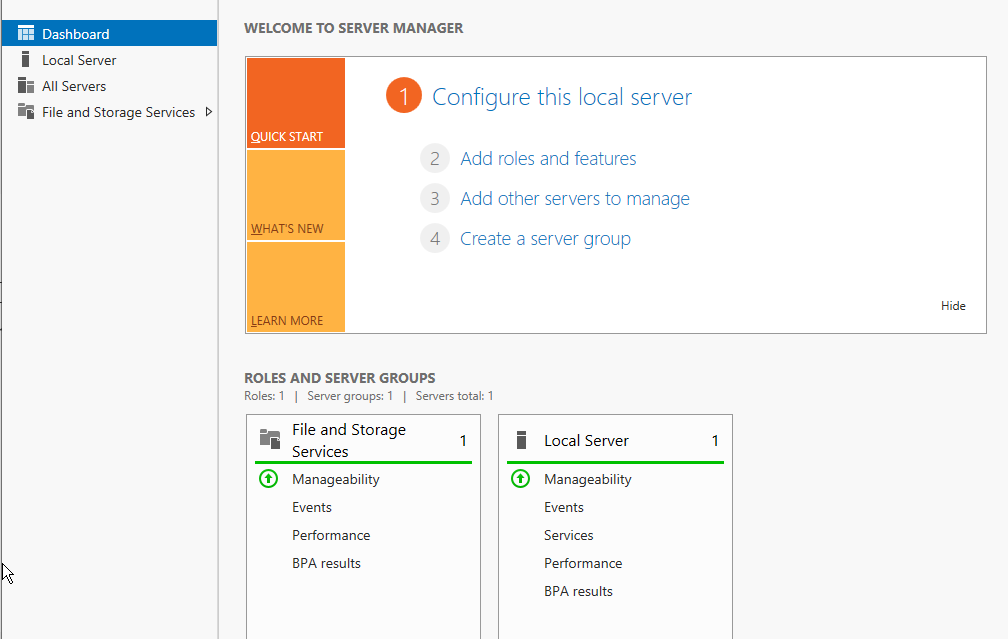1008x639 pixels.
Task: Click Roles: 1 summary text
Action: click(264, 396)
